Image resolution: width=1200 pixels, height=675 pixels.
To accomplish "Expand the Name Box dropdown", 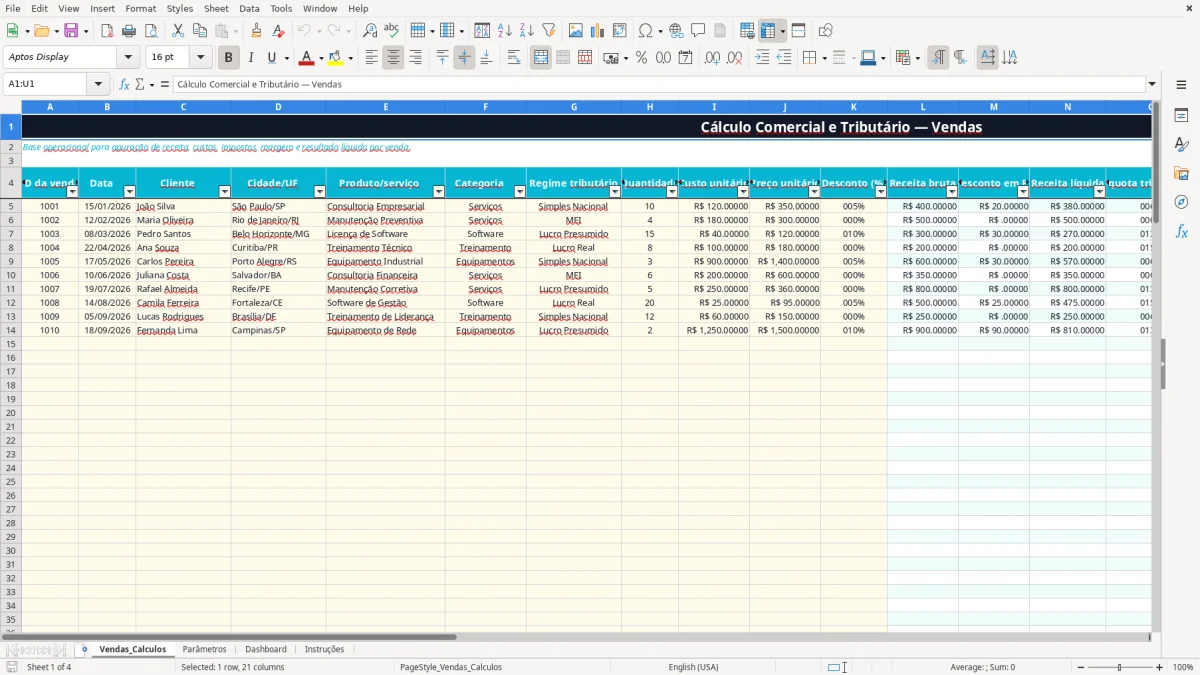I will pyautogui.click(x=98, y=84).
